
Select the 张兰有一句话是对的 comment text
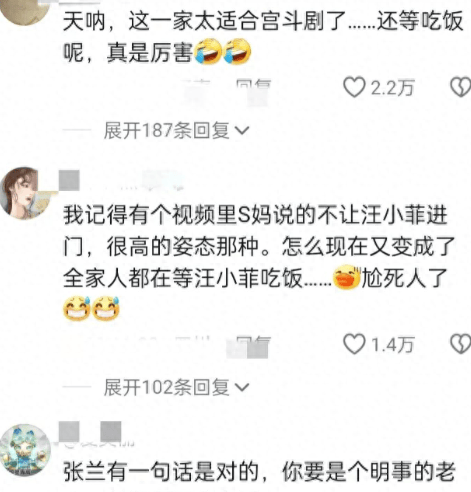point(259,472)
